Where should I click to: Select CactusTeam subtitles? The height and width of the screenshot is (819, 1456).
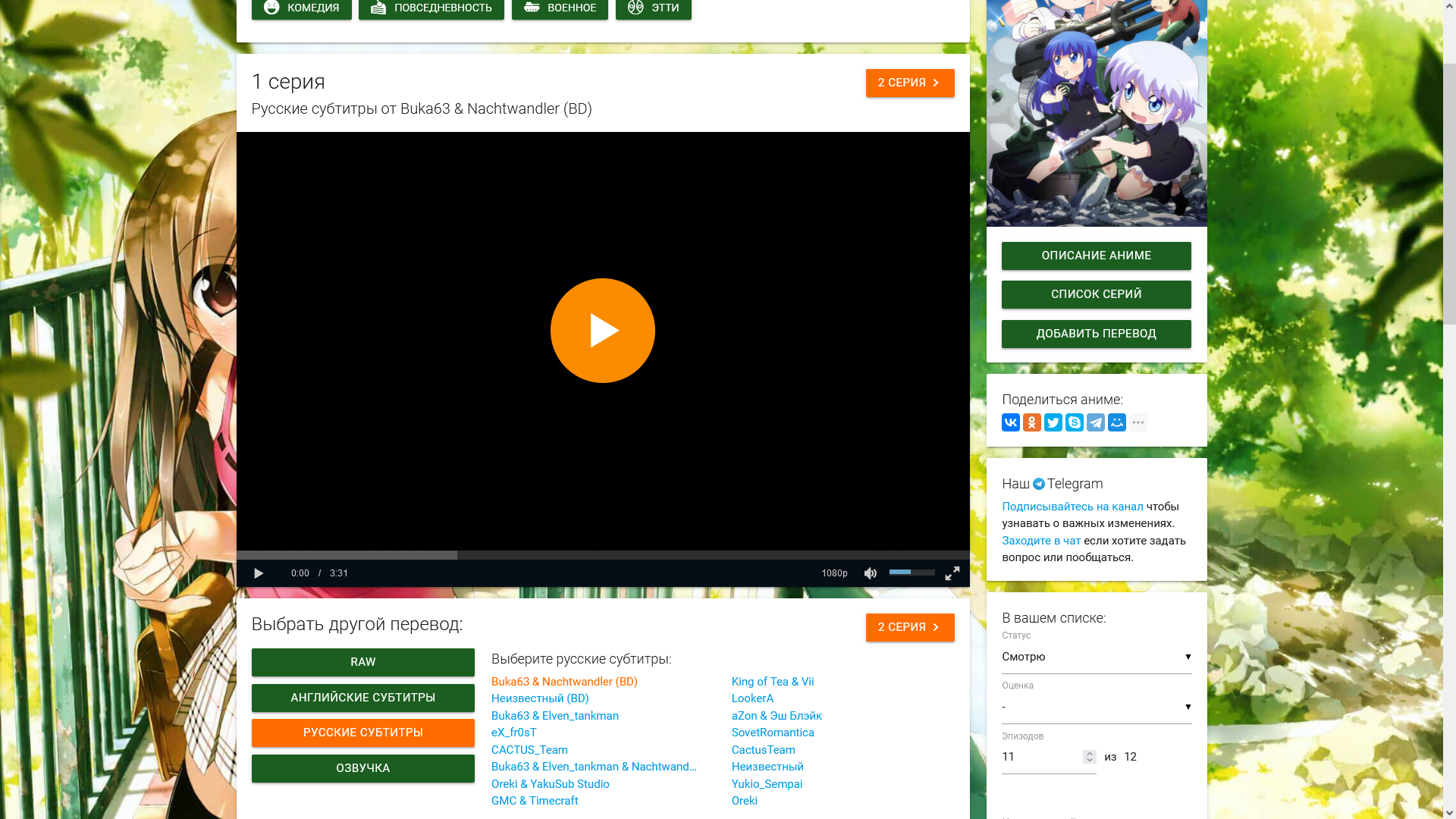[x=764, y=750]
